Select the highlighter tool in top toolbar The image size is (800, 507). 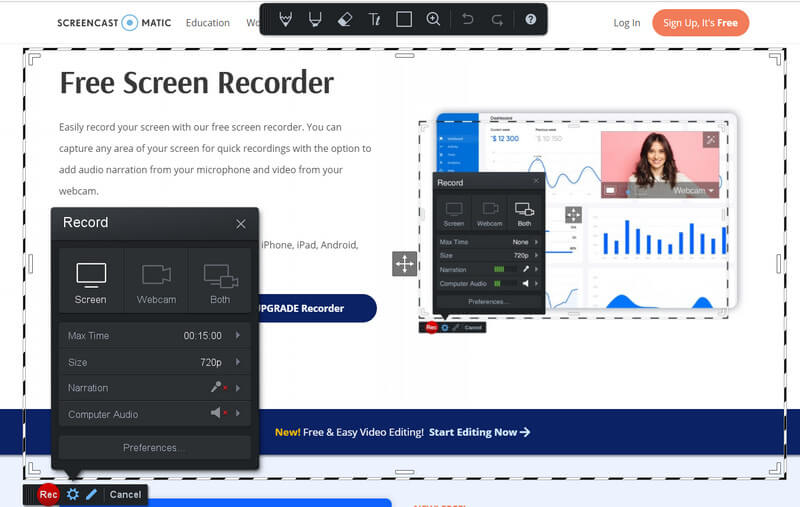pyautogui.click(x=315, y=19)
